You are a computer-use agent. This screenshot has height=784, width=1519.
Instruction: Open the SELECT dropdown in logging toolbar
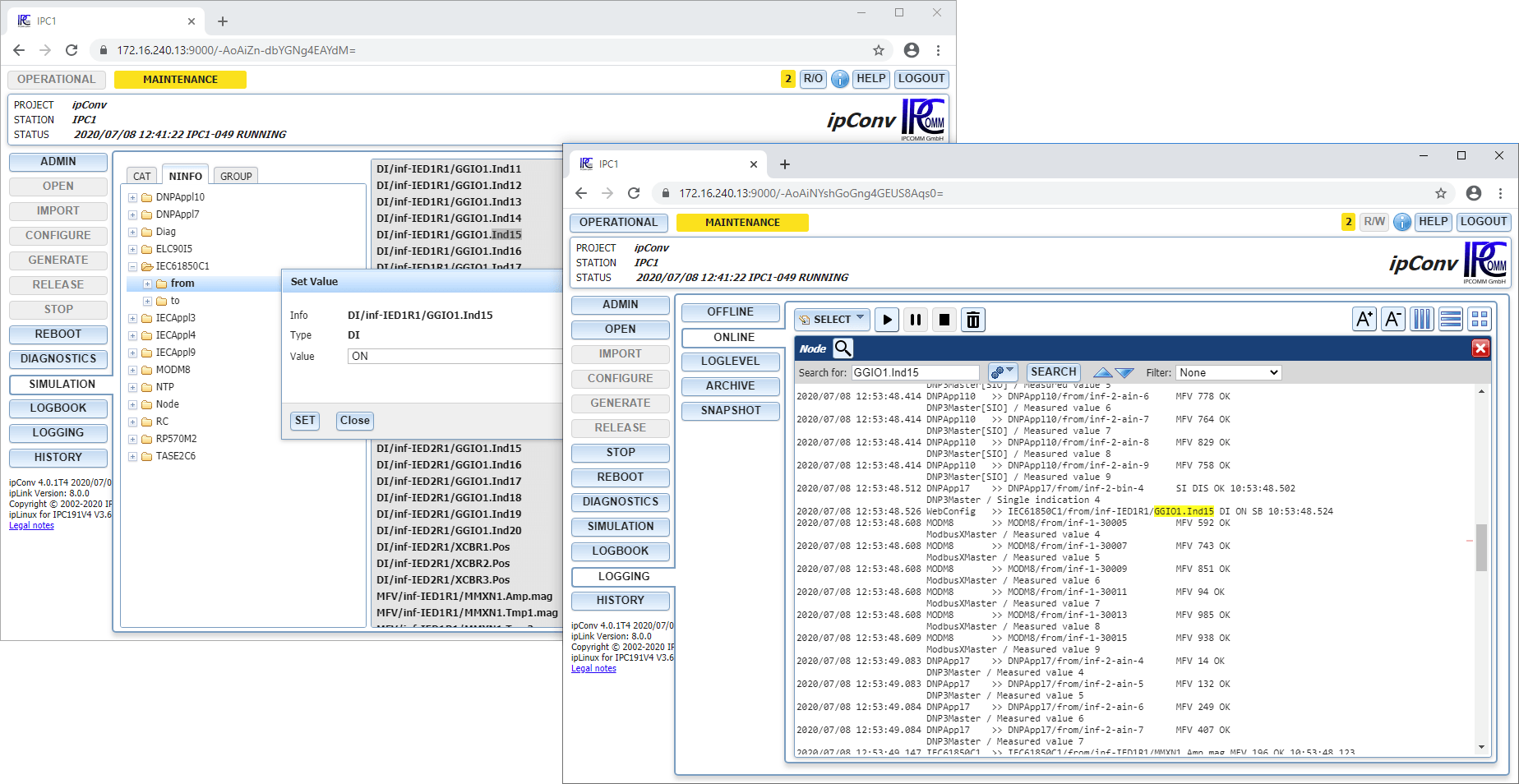[832, 320]
